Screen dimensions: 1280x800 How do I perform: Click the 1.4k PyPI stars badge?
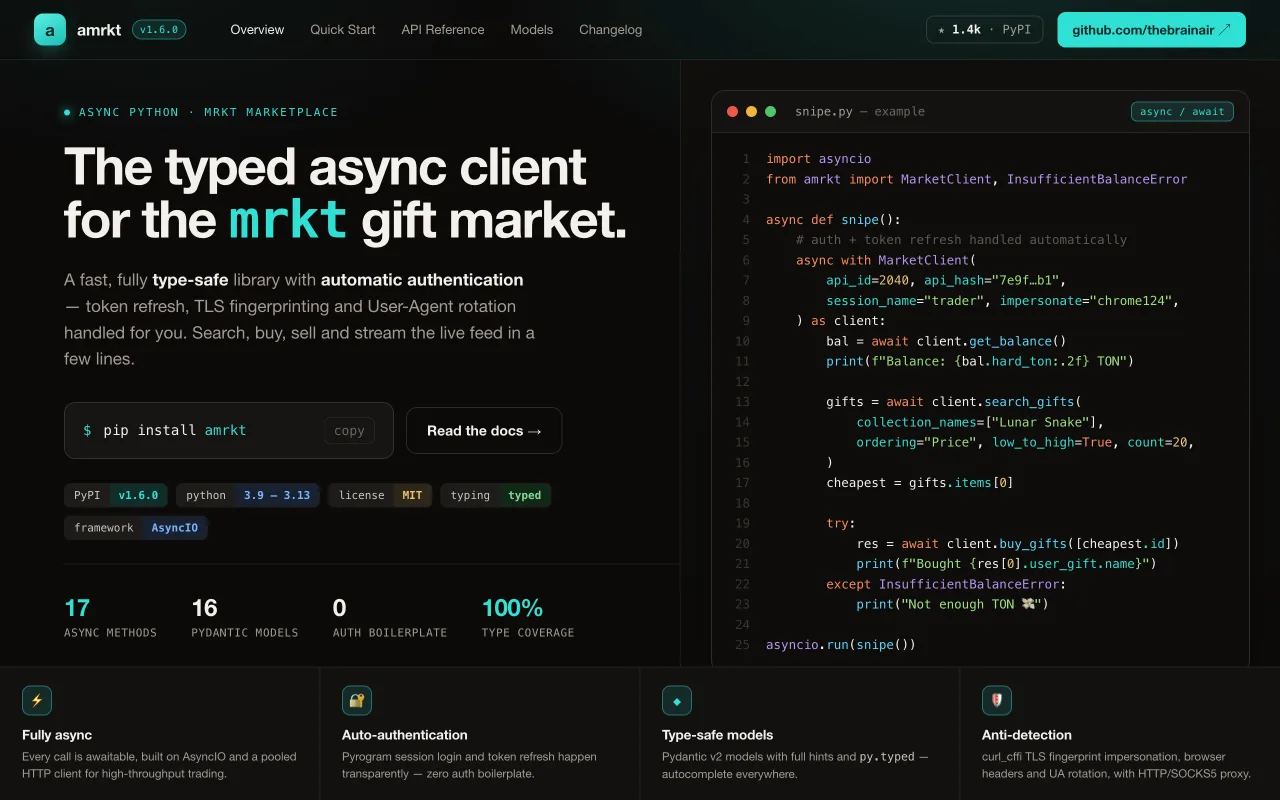pos(985,30)
